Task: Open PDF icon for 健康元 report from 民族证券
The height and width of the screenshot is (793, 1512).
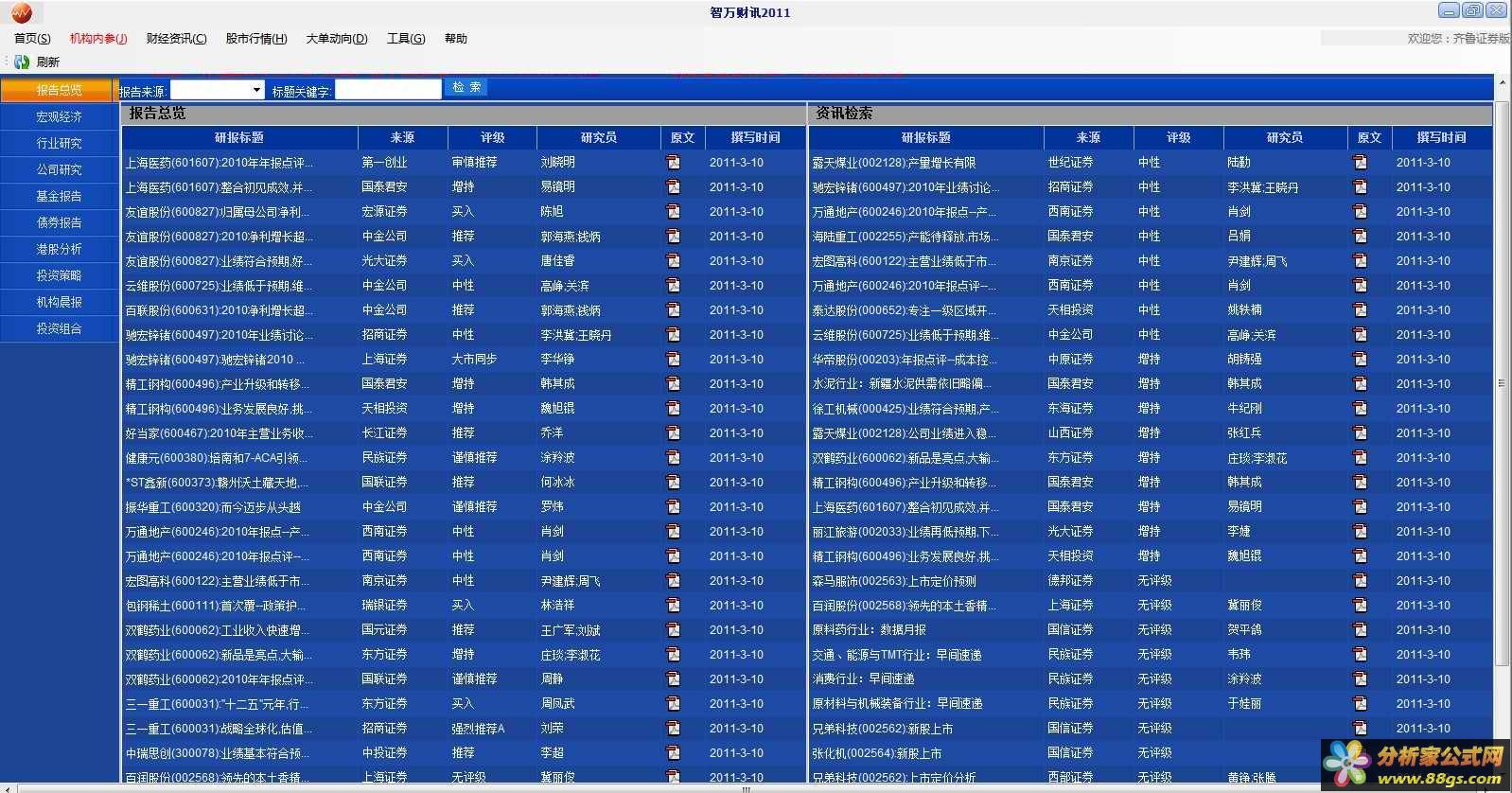Action: (673, 457)
